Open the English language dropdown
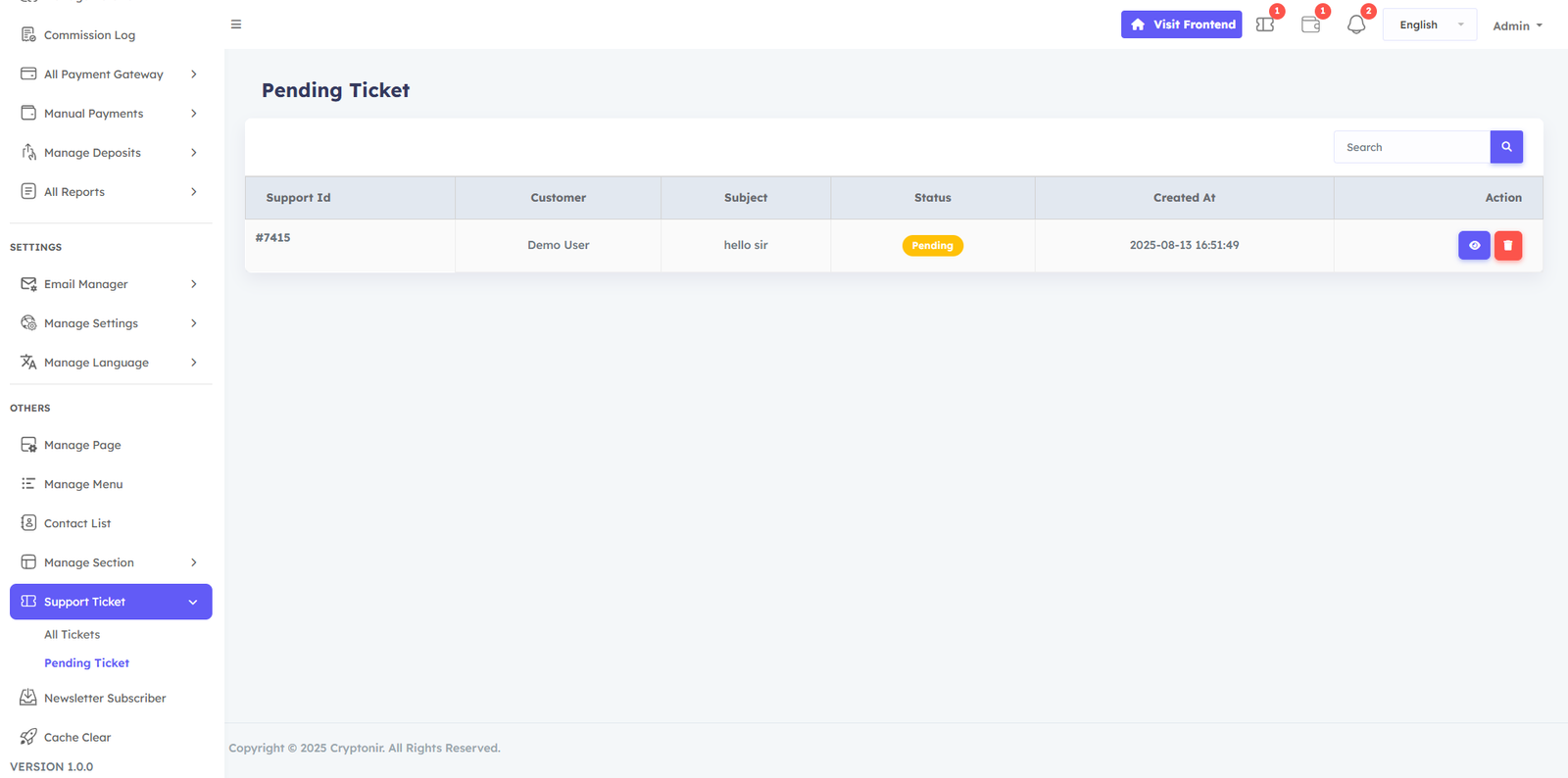This screenshot has width=1568, height=778. coord(1429,24)
